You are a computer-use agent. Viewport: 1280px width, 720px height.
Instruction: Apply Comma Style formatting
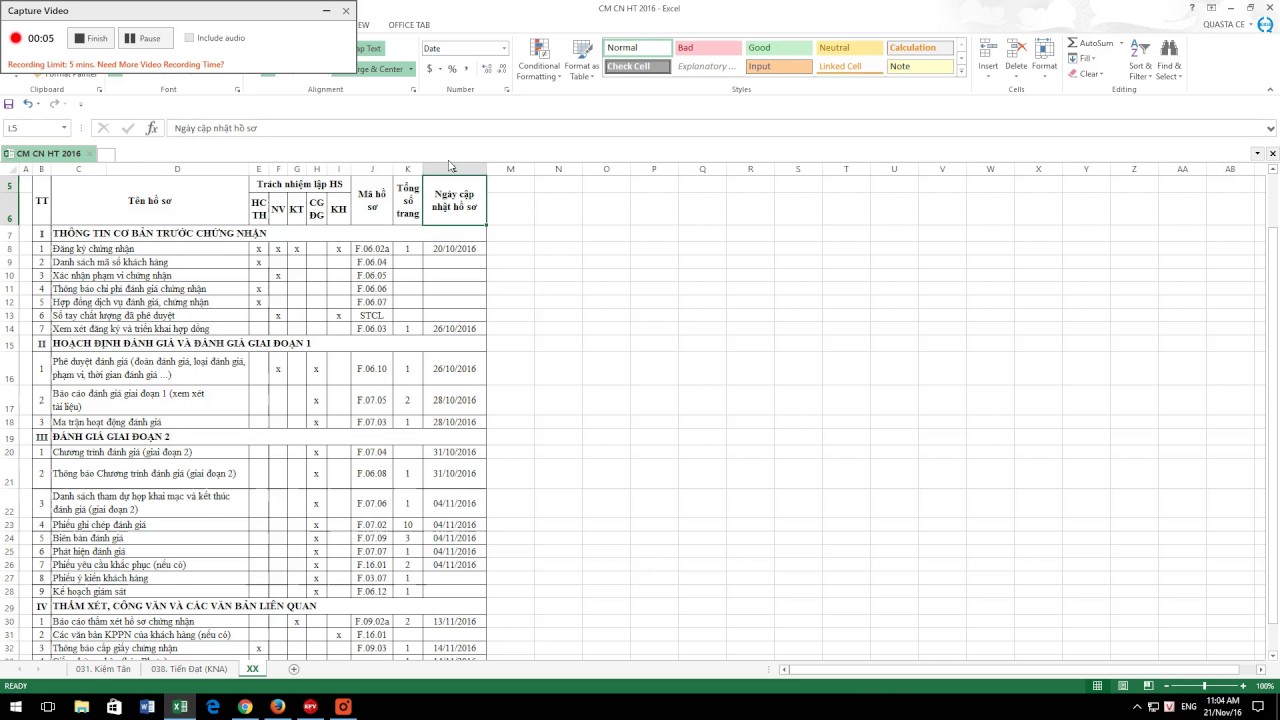465,69
